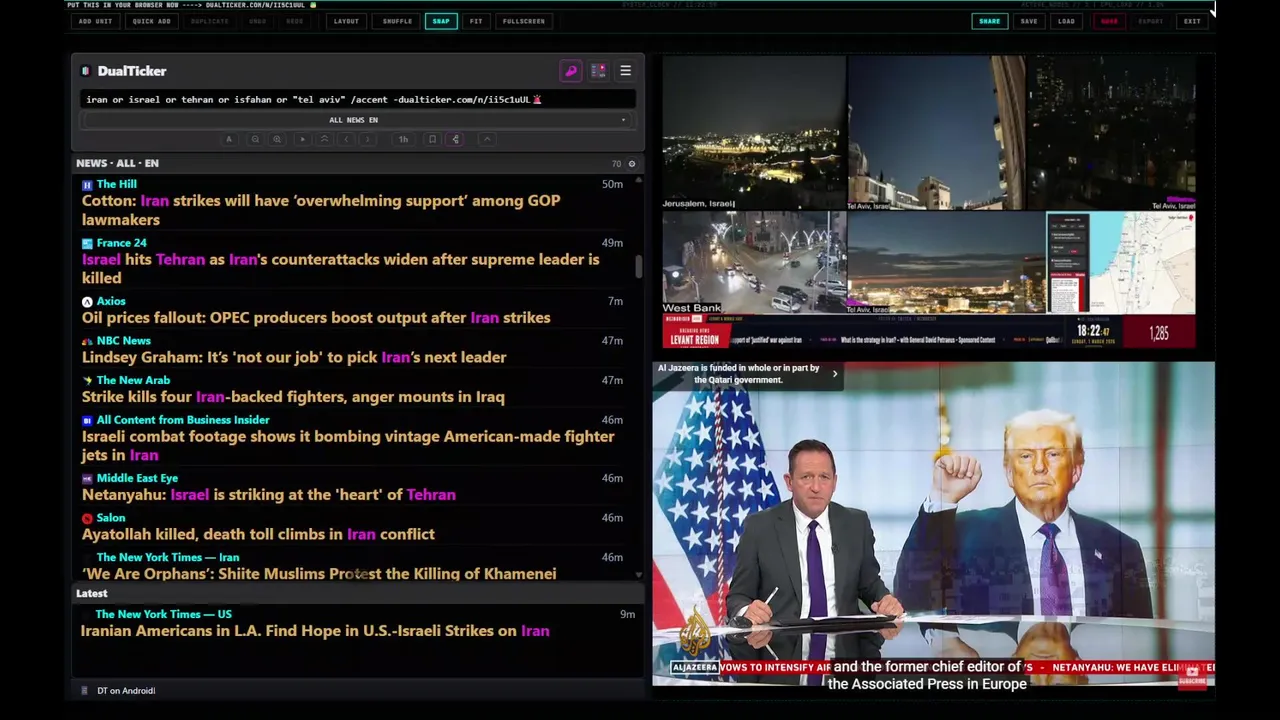Click the SAVE button in top bar
The height and width of the screenshot is (720, 1280).
(x=1028, y=21)
